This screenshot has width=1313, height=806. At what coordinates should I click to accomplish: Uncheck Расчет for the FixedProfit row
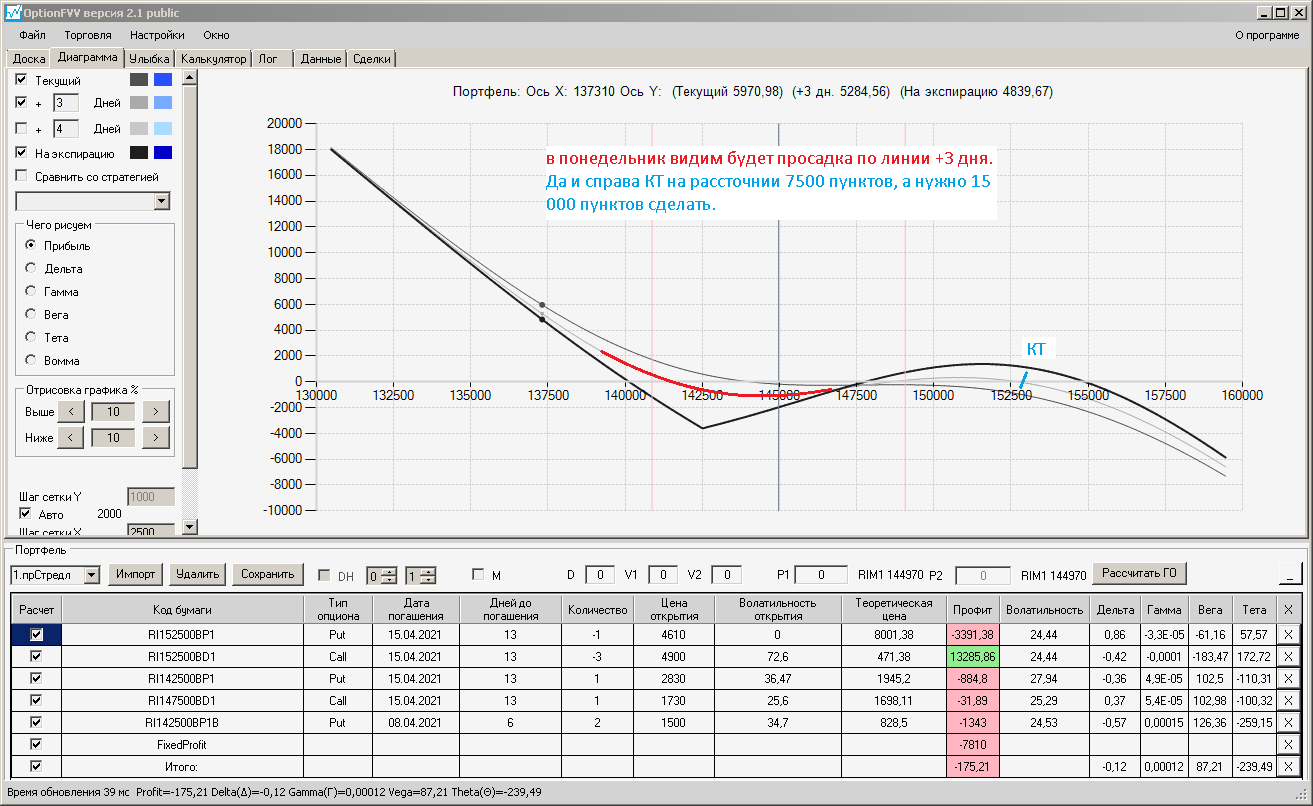click(x=37, y=744)
